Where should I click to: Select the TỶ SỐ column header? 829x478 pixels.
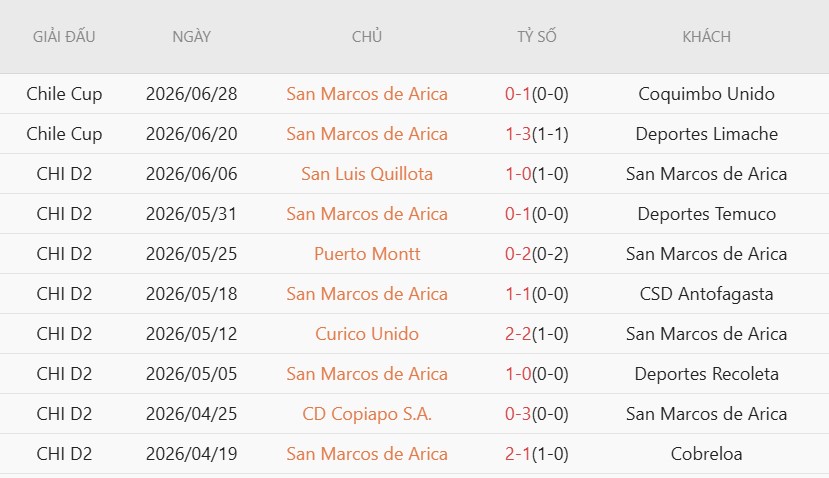pos(537,36)
